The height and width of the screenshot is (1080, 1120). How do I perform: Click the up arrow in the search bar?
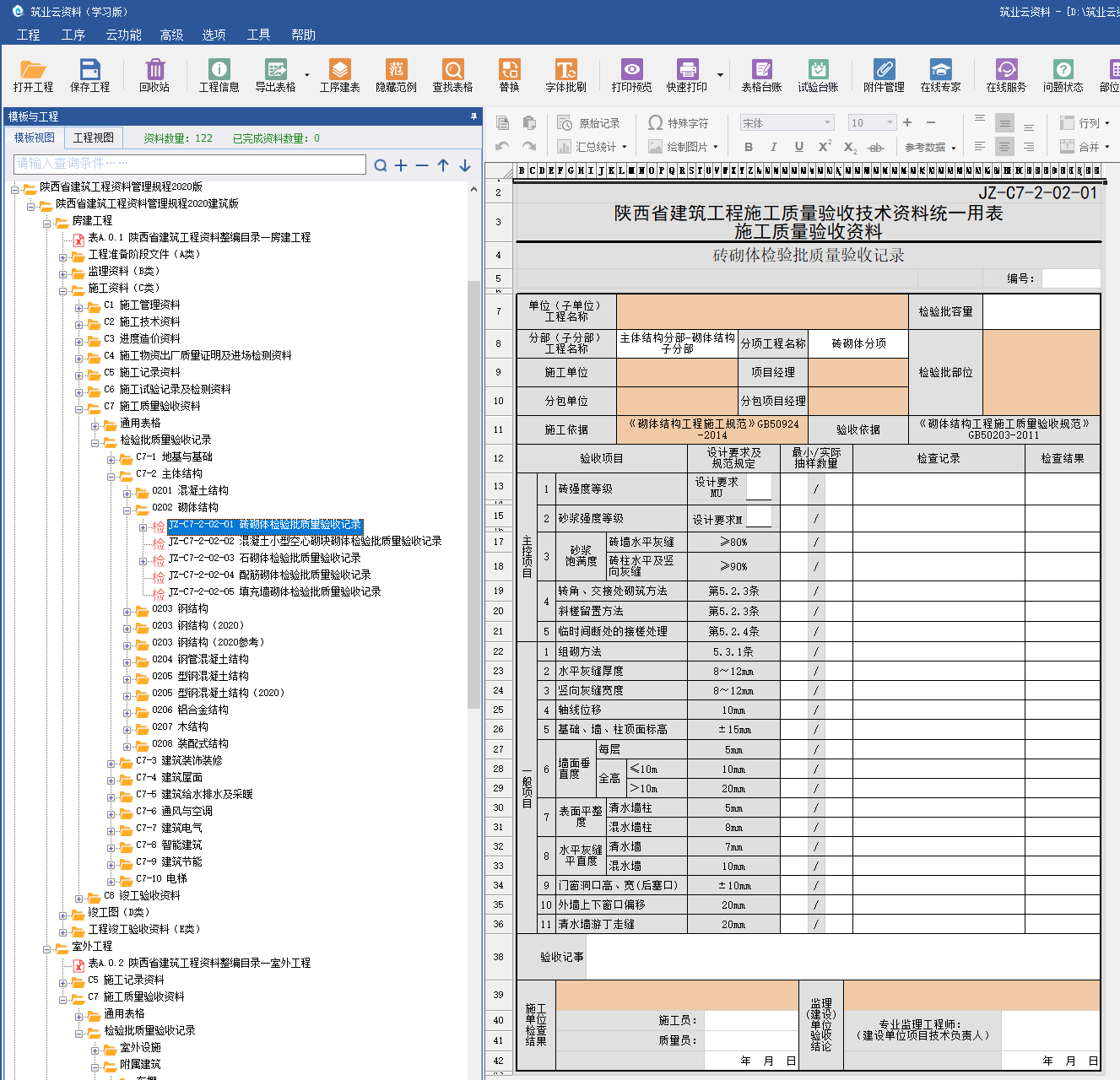point(443,165)
